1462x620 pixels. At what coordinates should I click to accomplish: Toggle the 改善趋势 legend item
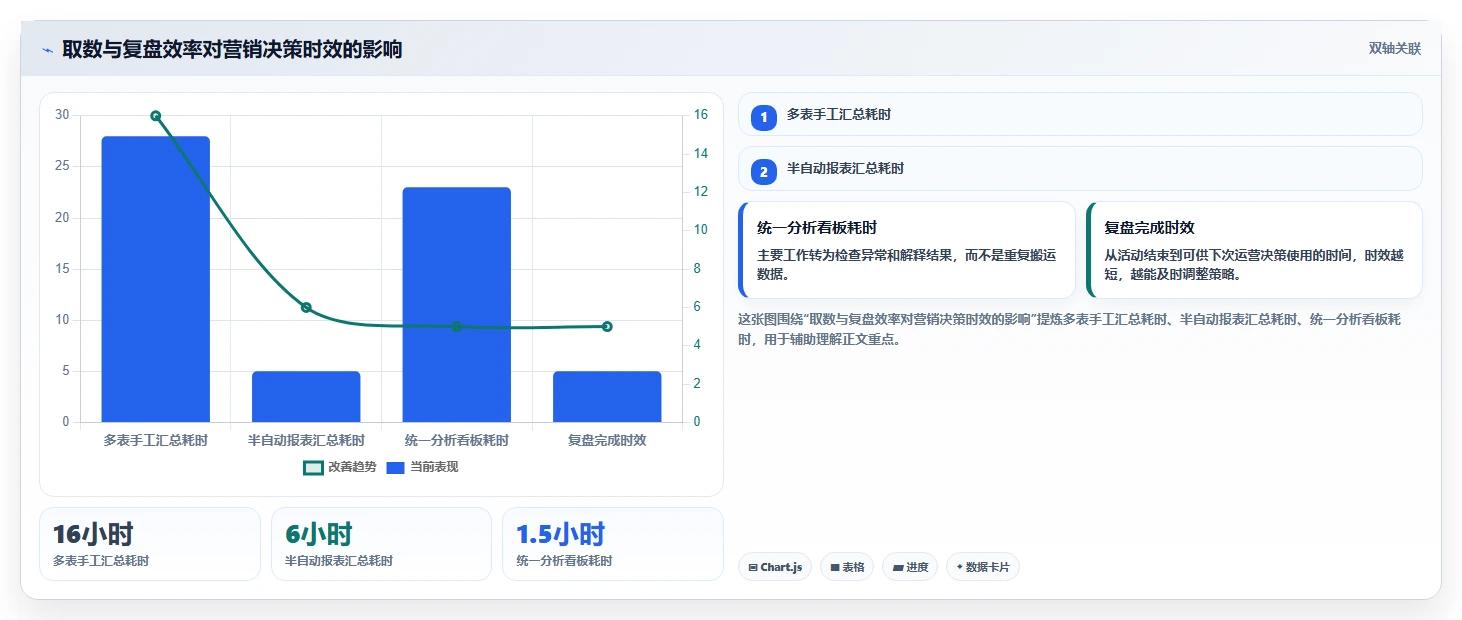tap(340, 467)
